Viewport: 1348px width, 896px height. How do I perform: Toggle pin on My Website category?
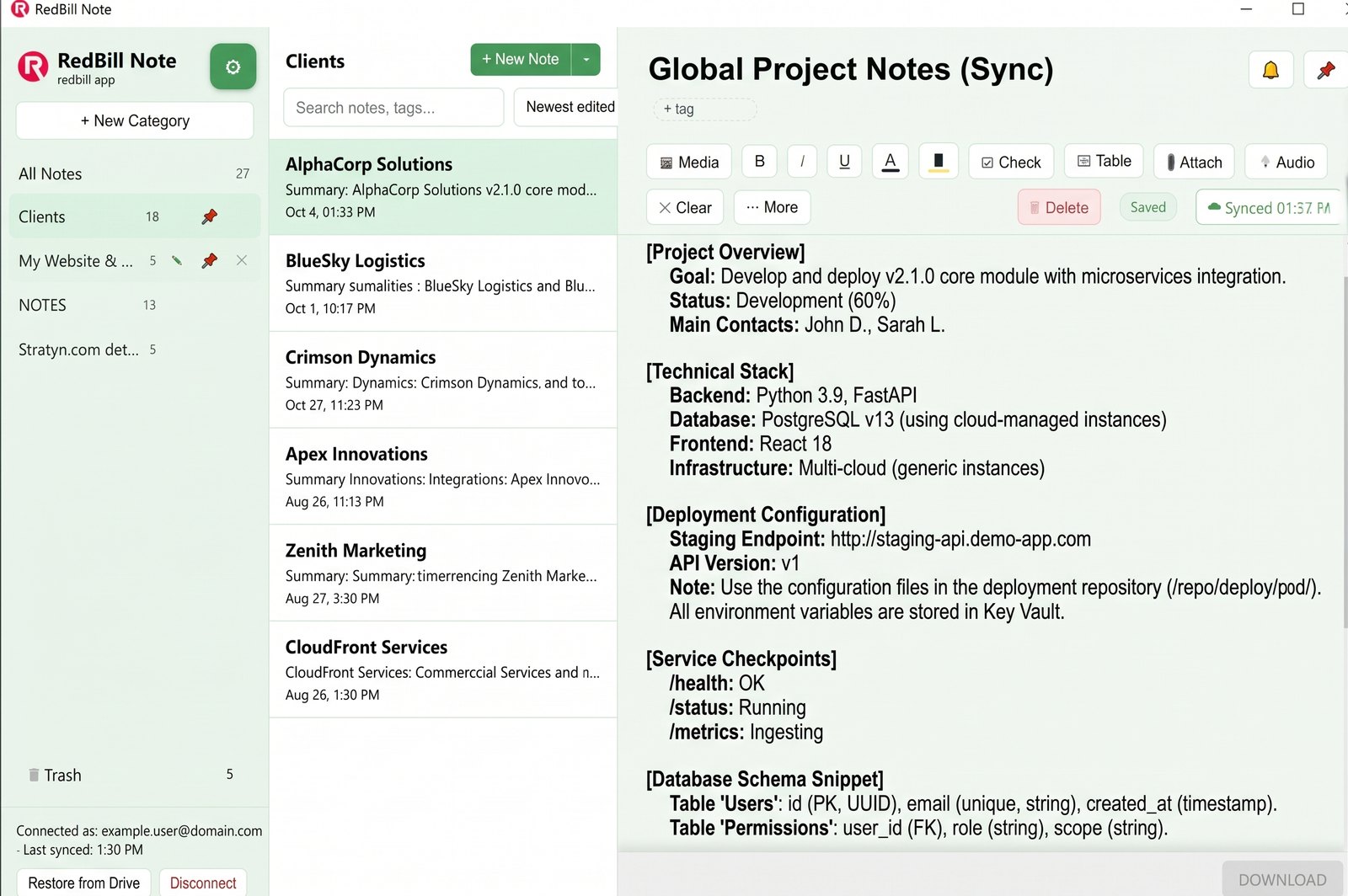click(210, 261)
